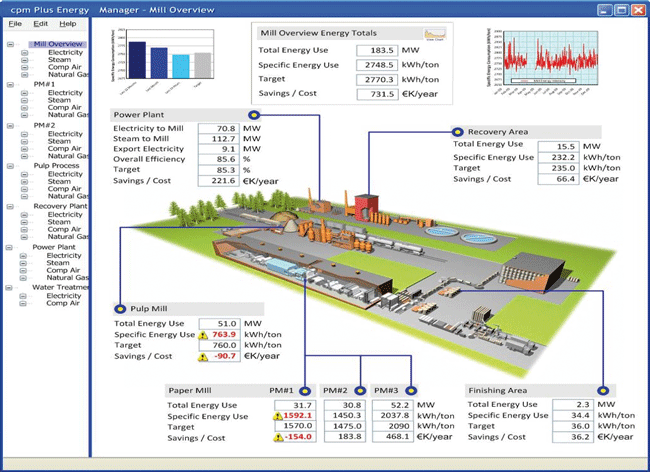Click Steam to Mill value 112.7
The width and height of the screenshot is (650, 472).
click(x=218, y=139)
